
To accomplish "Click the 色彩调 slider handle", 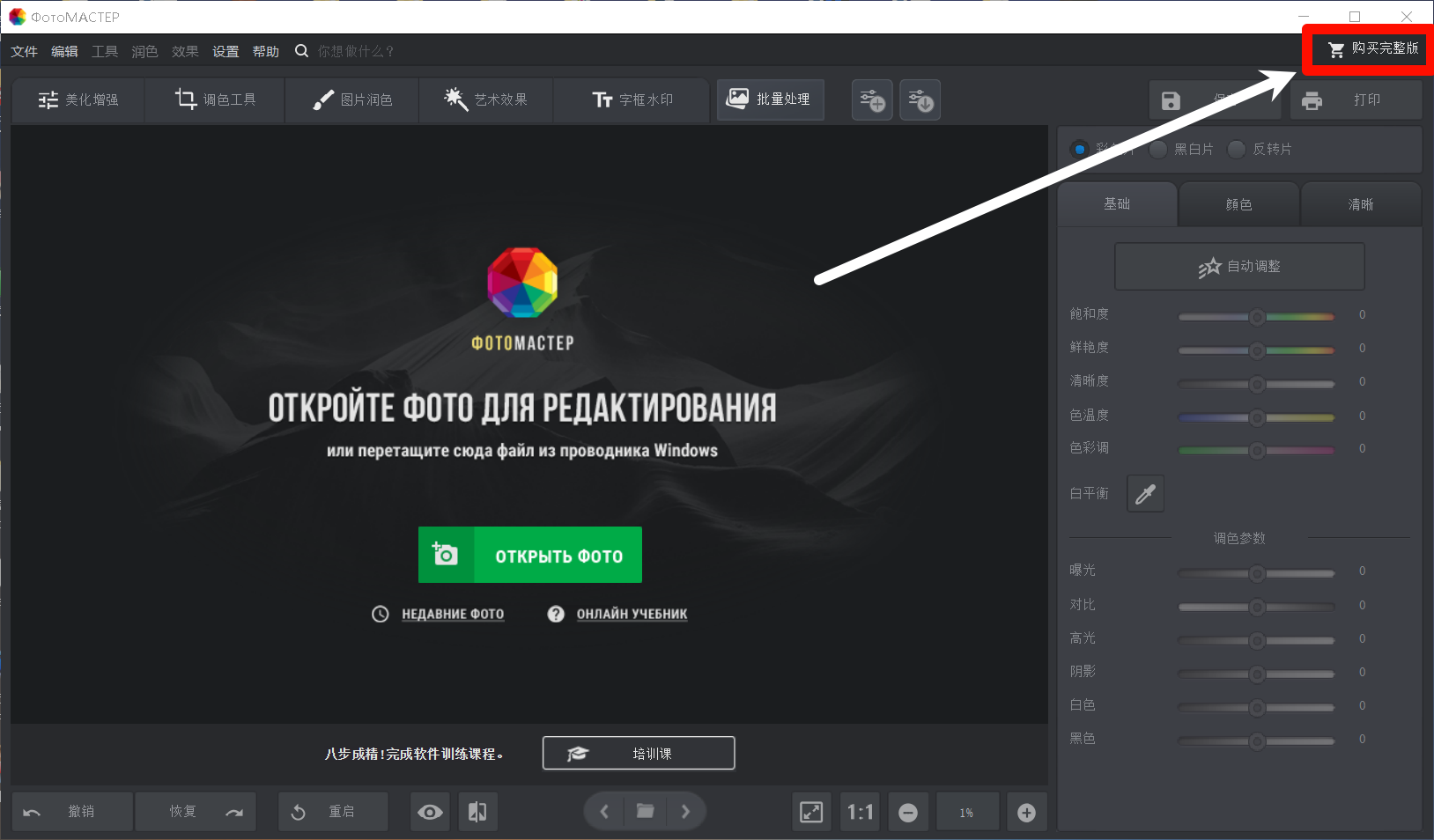I will (x=1257, y=450).
